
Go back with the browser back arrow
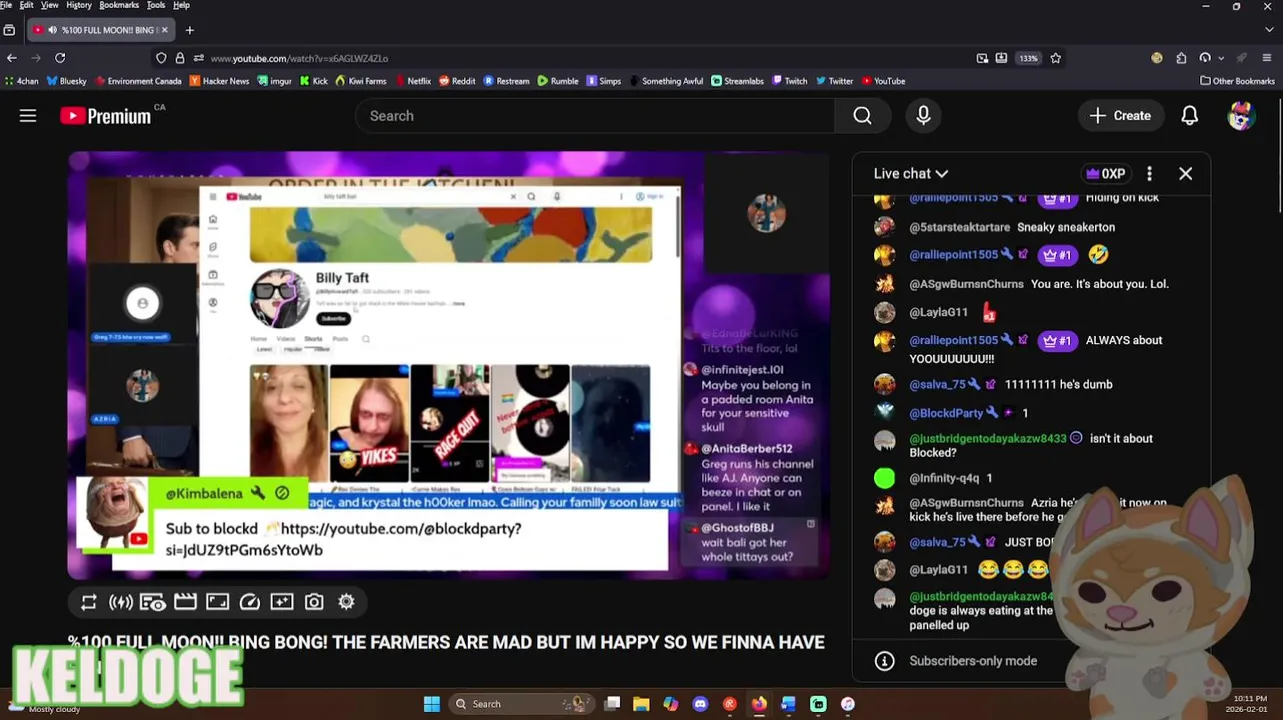[x=12, y=58]
